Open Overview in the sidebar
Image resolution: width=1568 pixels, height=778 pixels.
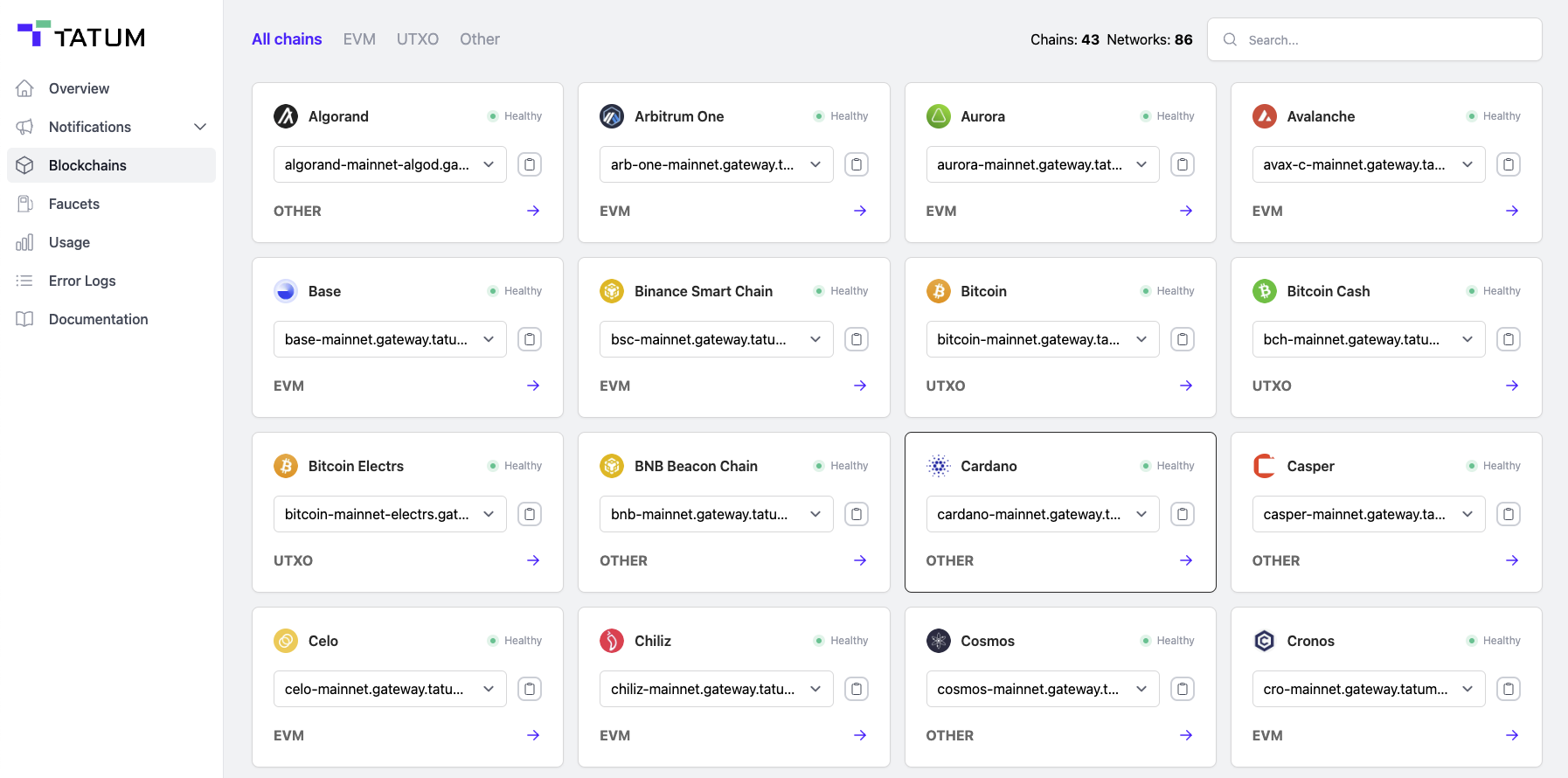[111, 88]
